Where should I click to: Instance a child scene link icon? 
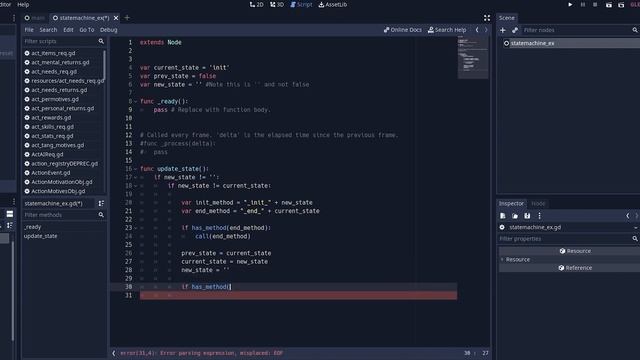(x=515, y=30)
